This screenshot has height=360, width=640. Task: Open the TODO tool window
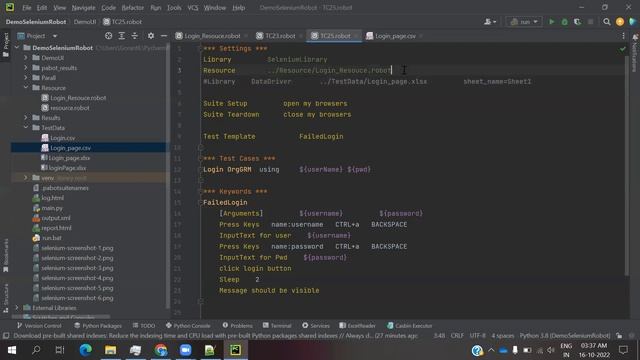[x=144, y=325]
